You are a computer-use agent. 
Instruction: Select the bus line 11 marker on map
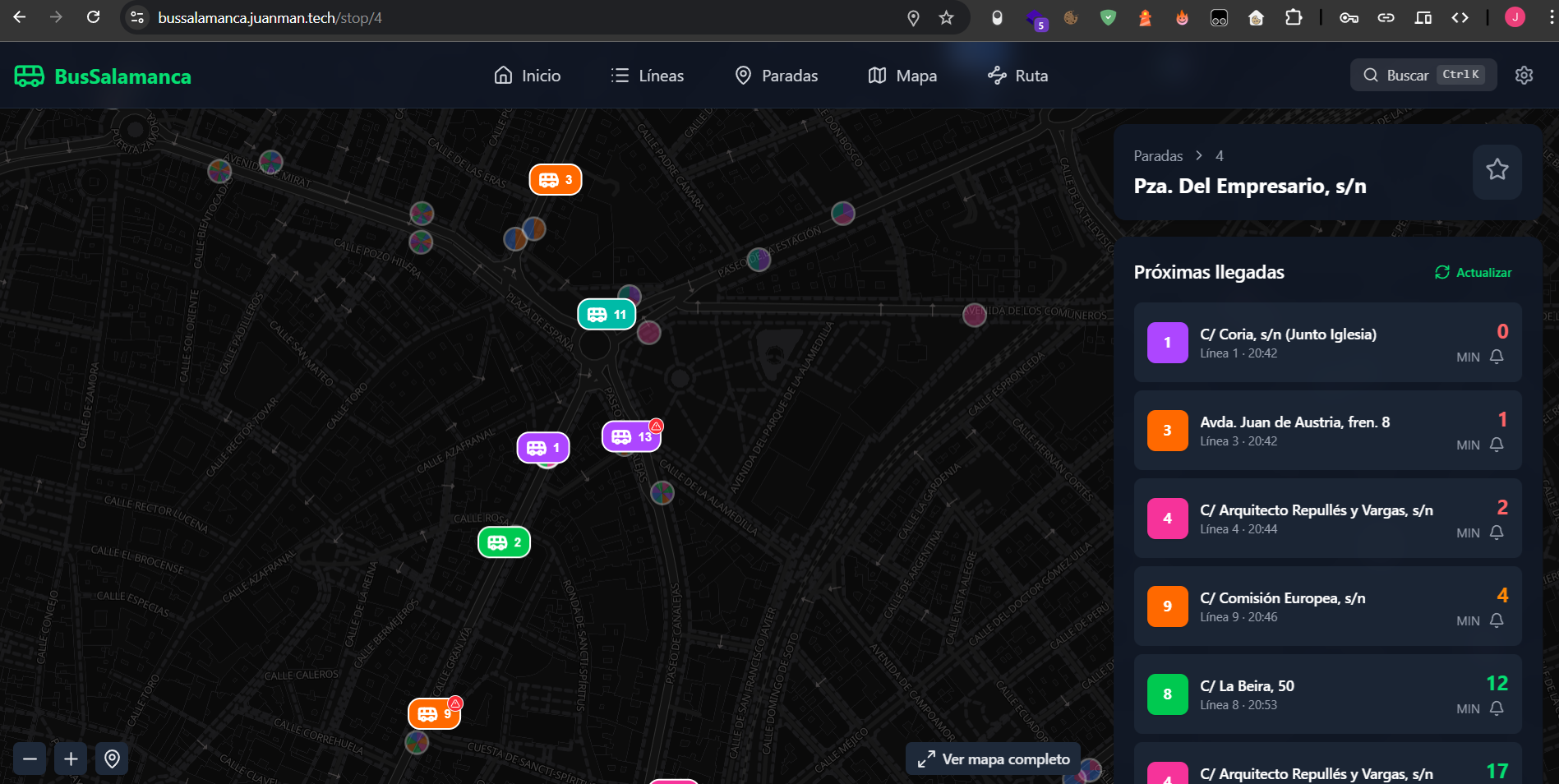[607, 315]
